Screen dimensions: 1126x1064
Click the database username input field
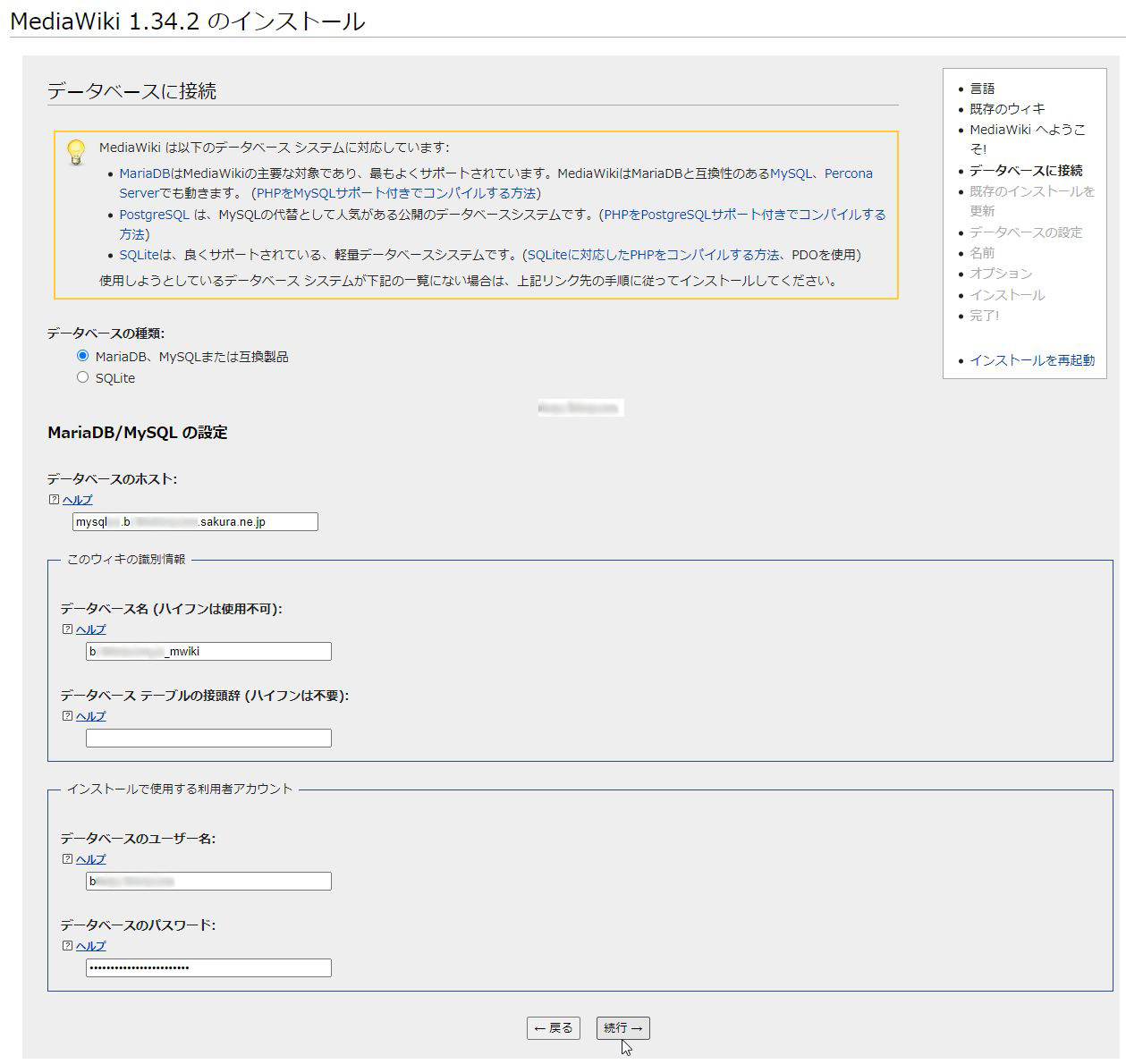click(208, 882)
